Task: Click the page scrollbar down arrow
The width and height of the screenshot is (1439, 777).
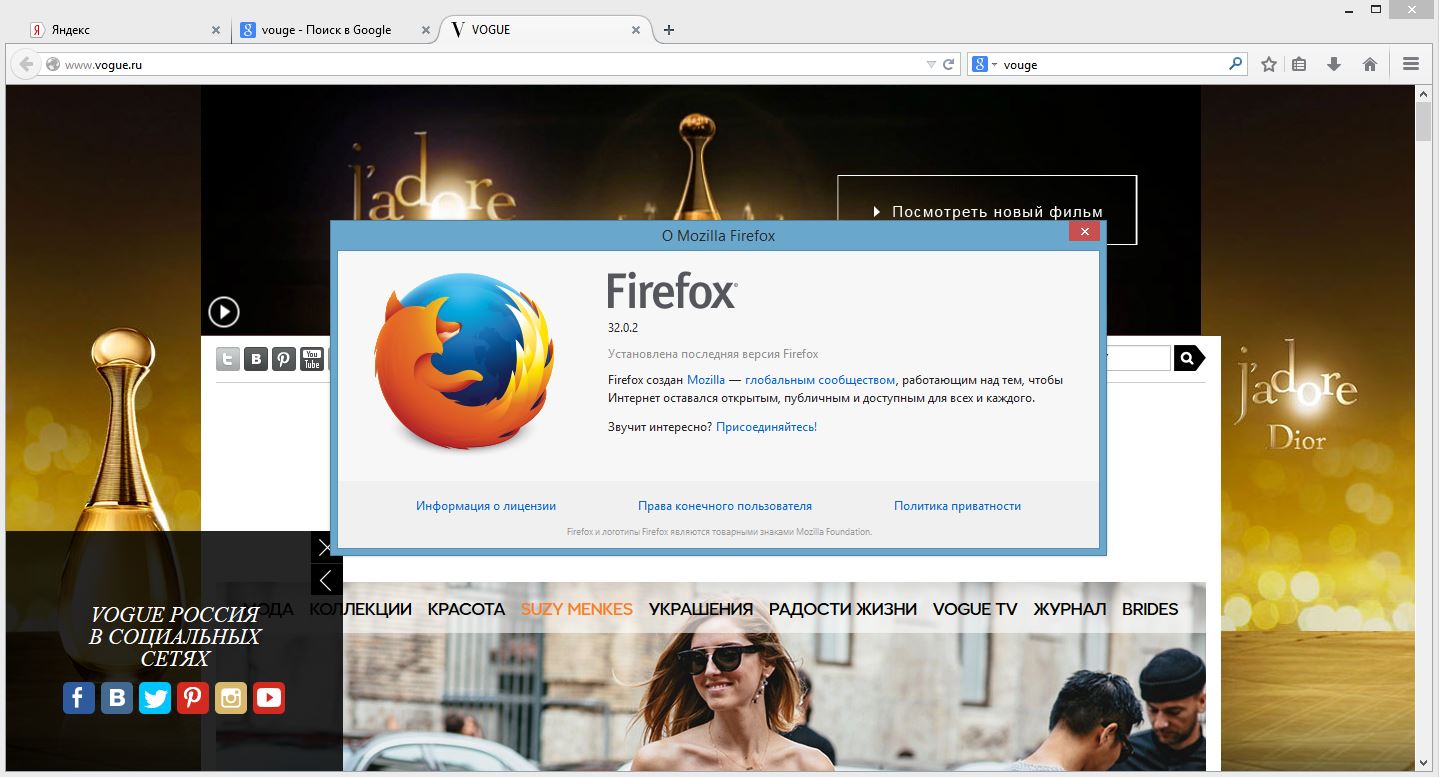Action: click(x=1424, y=763)
